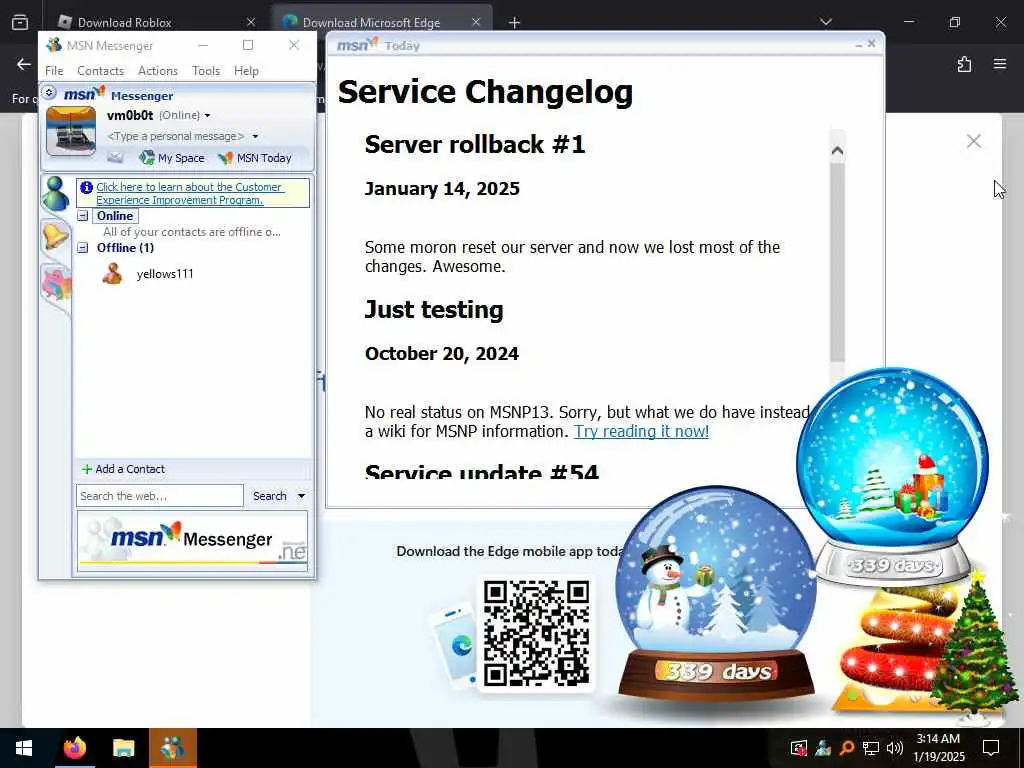
Task: Click the Customer Experience Improvement Program link
Action: point(189,193)
